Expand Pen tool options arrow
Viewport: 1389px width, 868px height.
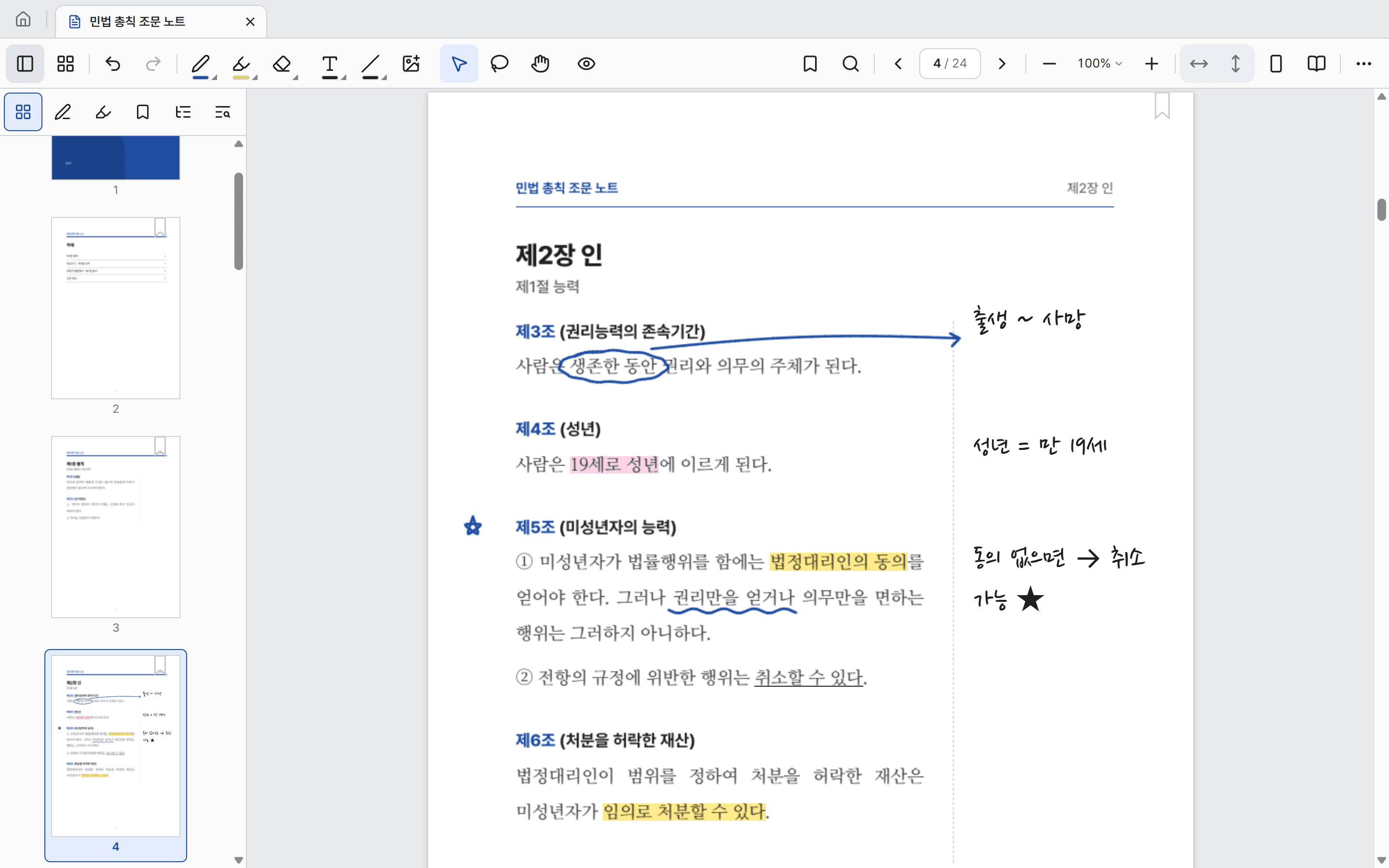coord(215,78)
